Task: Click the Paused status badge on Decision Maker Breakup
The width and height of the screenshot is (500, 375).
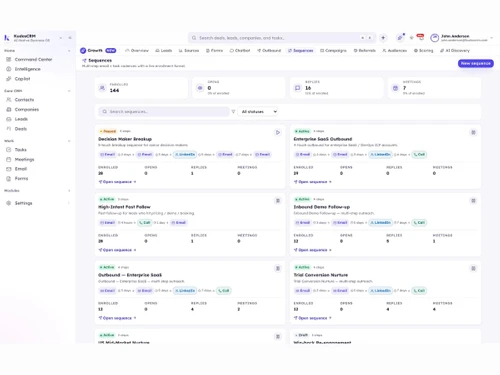Action: click(x=108, y=131)
